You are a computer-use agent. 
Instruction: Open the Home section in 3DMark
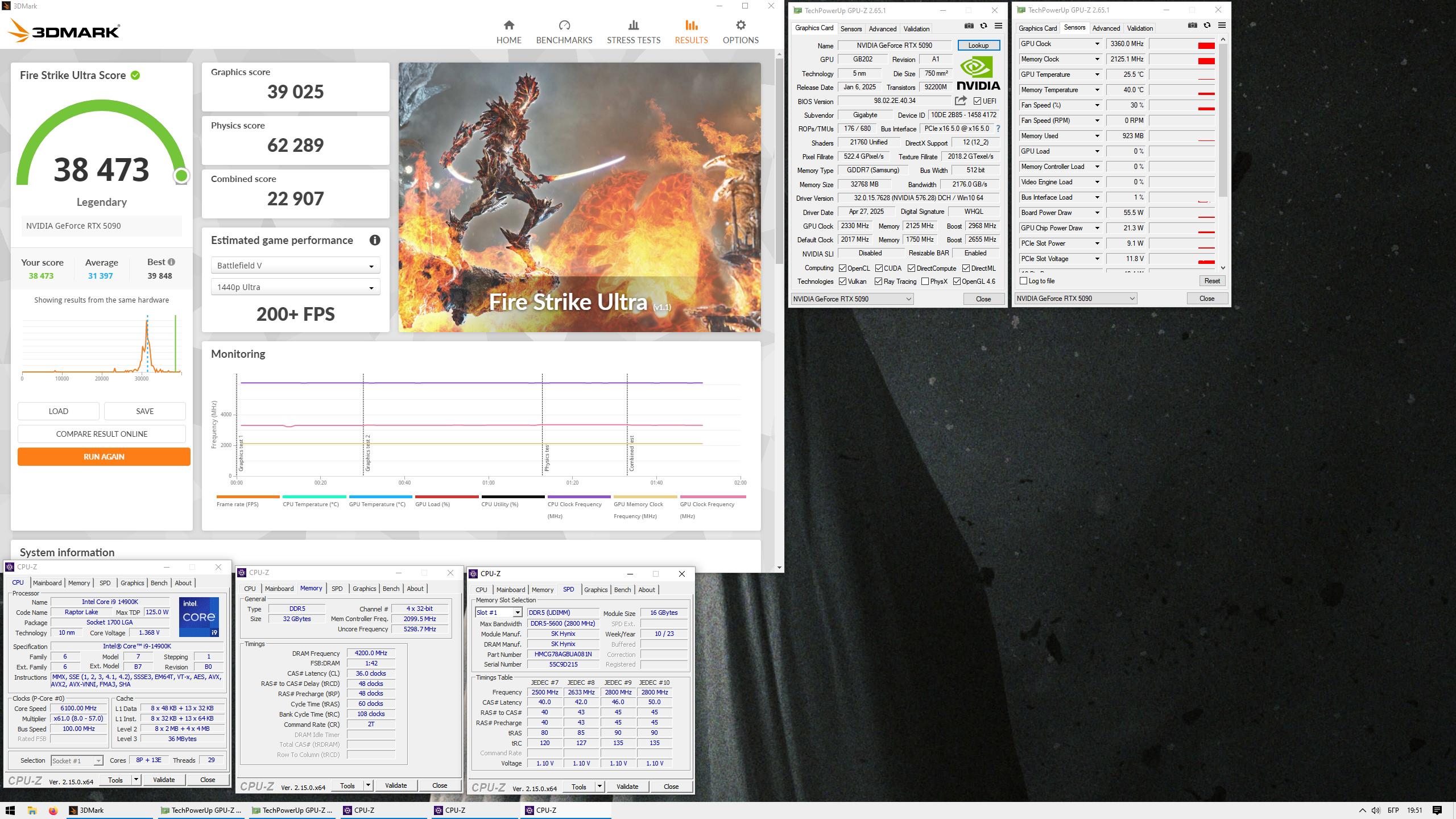click(508, 32)
